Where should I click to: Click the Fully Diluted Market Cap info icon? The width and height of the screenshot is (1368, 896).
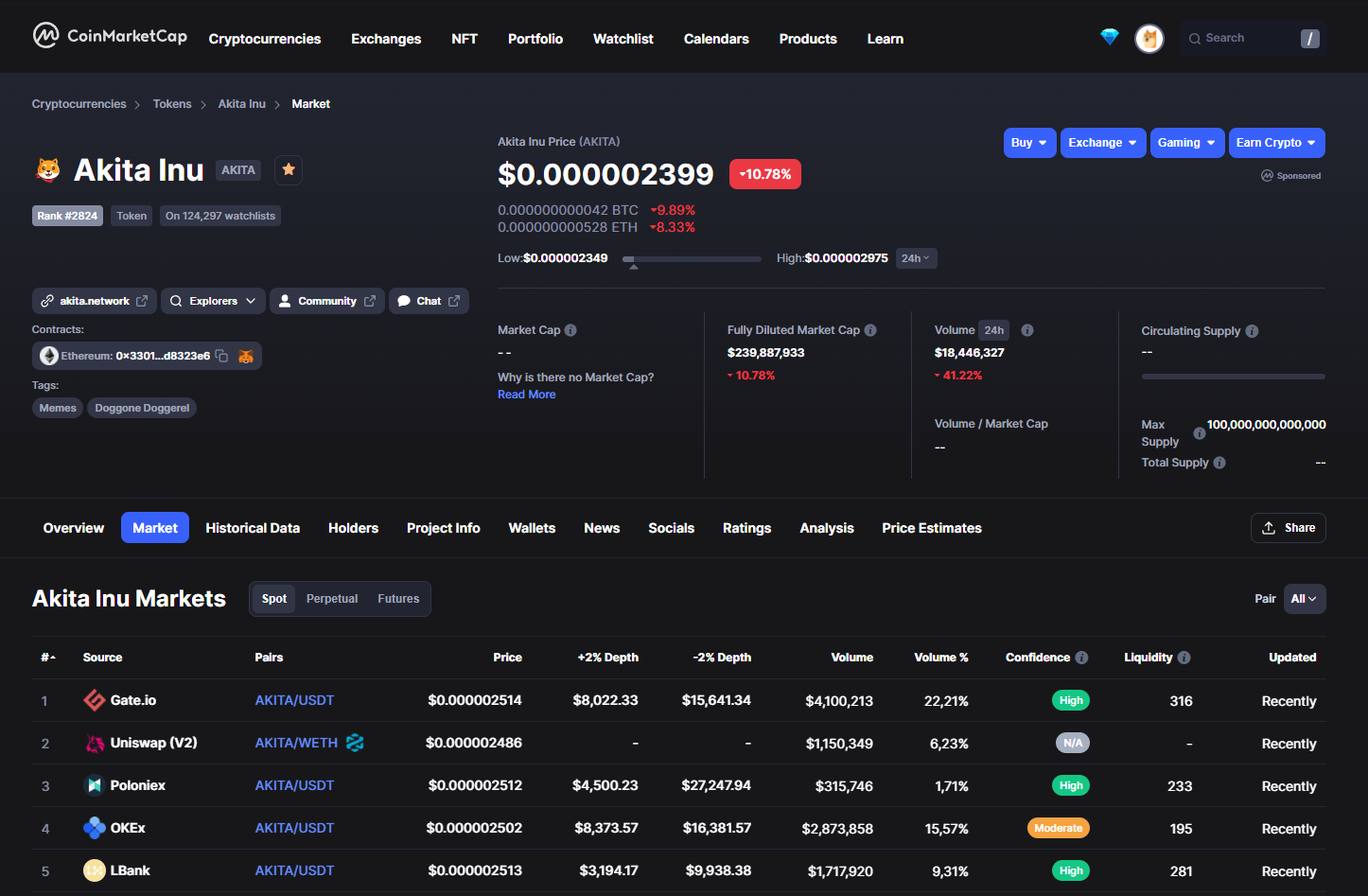point(870,330)
